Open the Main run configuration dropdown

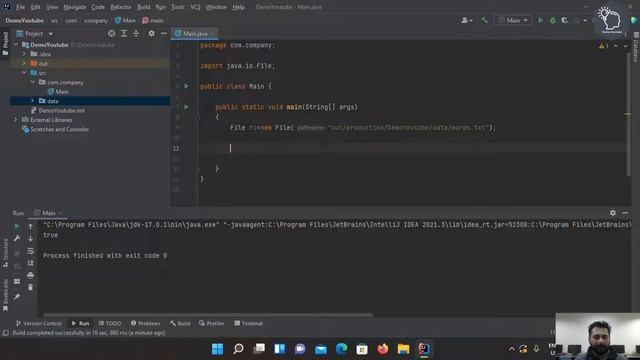[x=513, y=20]
